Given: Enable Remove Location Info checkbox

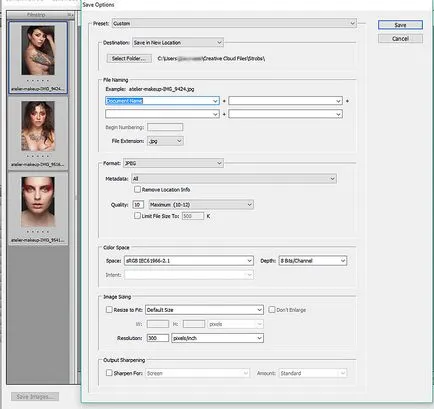Looking at the screenshot, I should pyautogui.click(x=137, y=189).
